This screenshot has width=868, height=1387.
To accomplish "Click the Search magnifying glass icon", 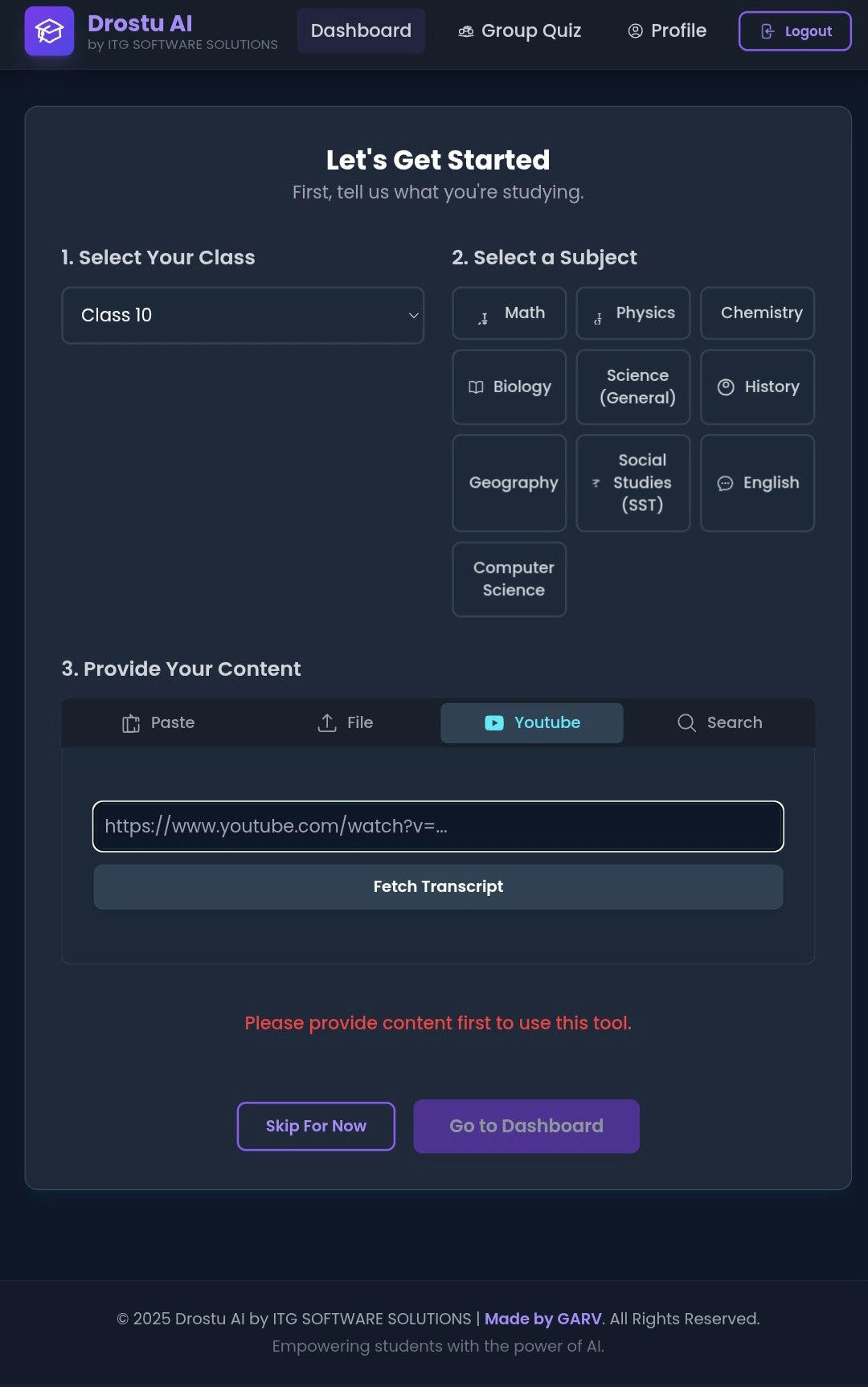I will tap(686, 723).
